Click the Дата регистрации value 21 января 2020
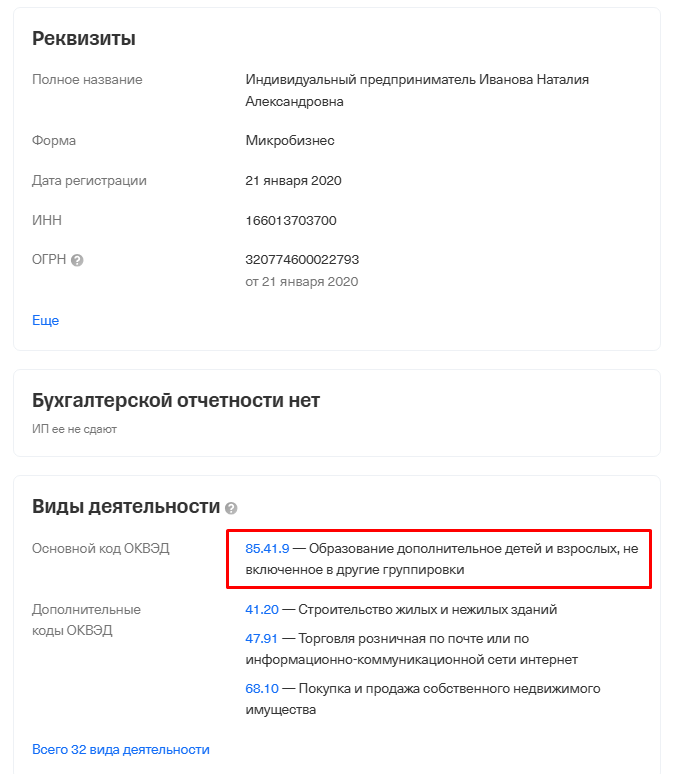This screenshot has width=673, height=774. [294, 181]
